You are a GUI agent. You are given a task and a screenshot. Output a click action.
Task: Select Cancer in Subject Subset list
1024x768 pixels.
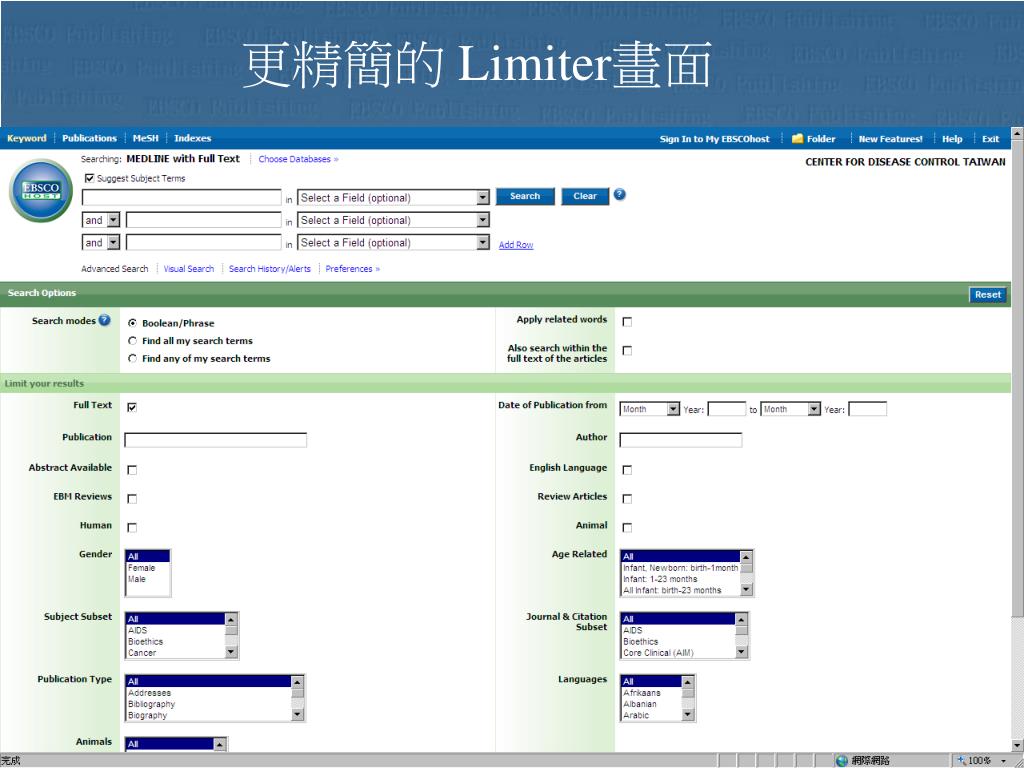tap(142, 652)
